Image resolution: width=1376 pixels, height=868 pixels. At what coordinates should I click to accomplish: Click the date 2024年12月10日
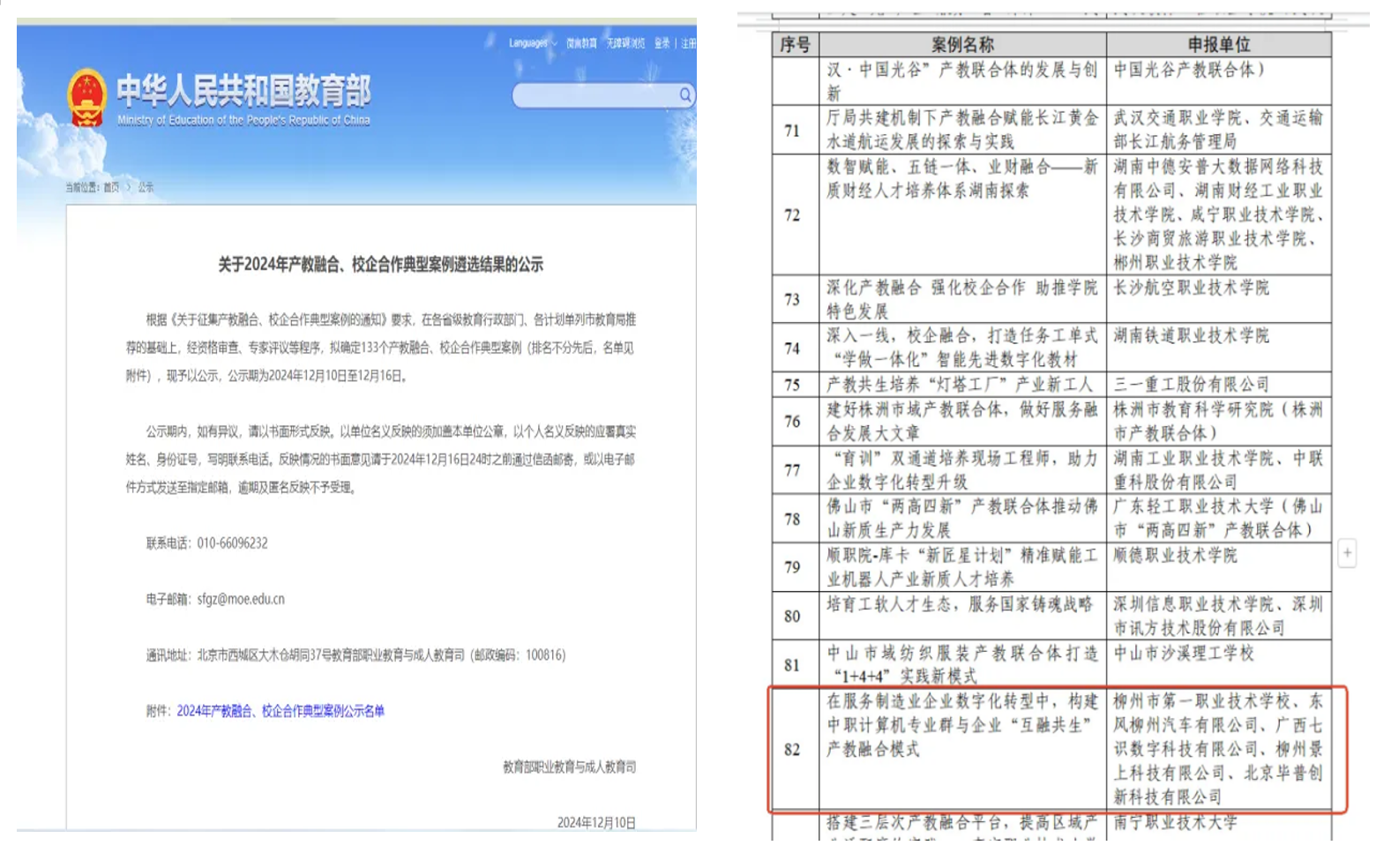point(595,822)
